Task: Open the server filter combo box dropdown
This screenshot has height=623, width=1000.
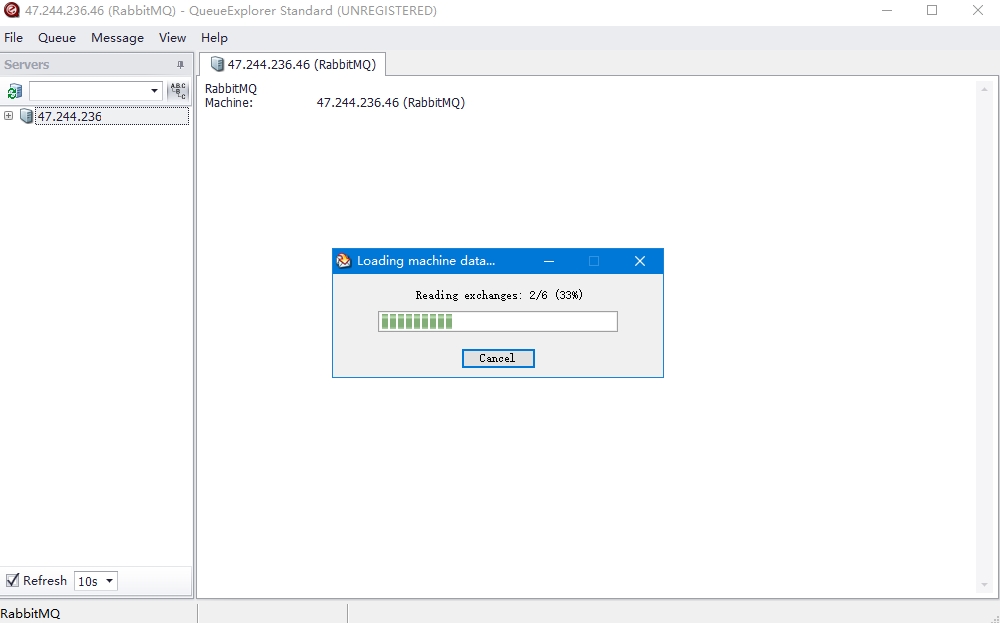Action: tap(154, 91)
